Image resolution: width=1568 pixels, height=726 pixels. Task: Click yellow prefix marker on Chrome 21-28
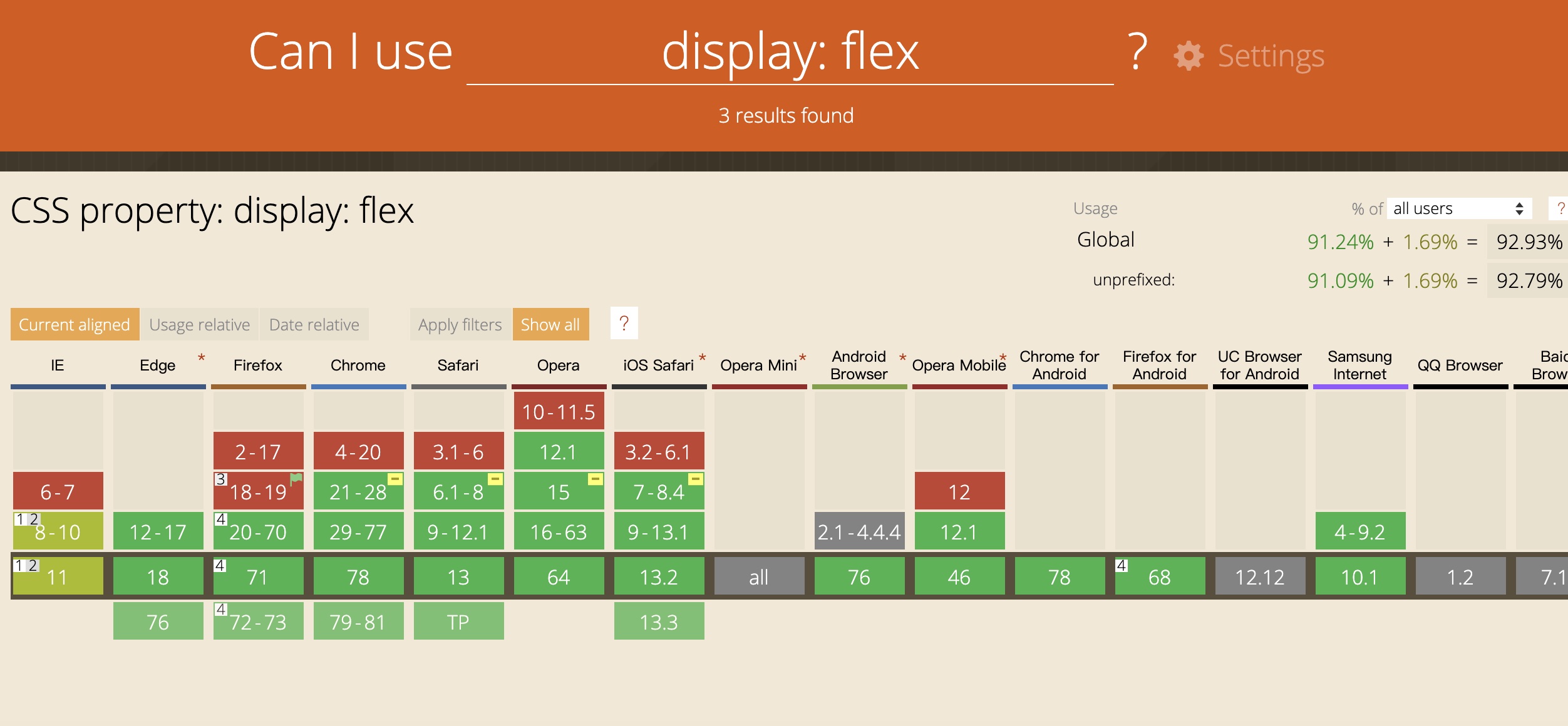pyautogui.click(x=395, y=479)
